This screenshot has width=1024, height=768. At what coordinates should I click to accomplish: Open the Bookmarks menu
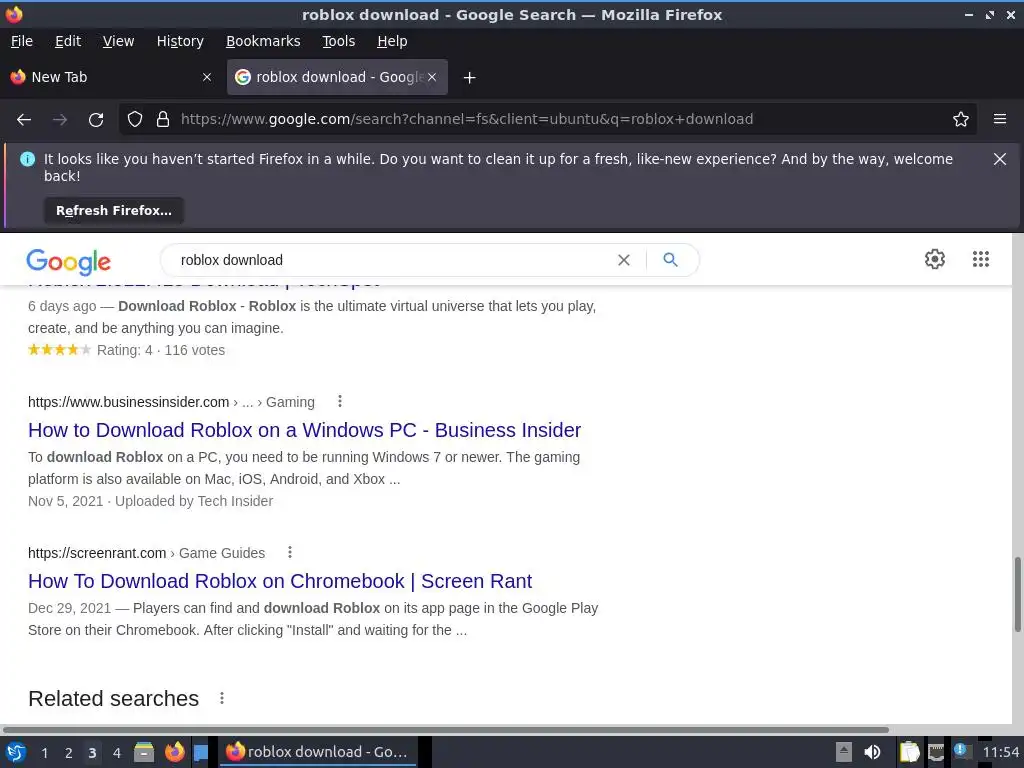click(263, 41)
